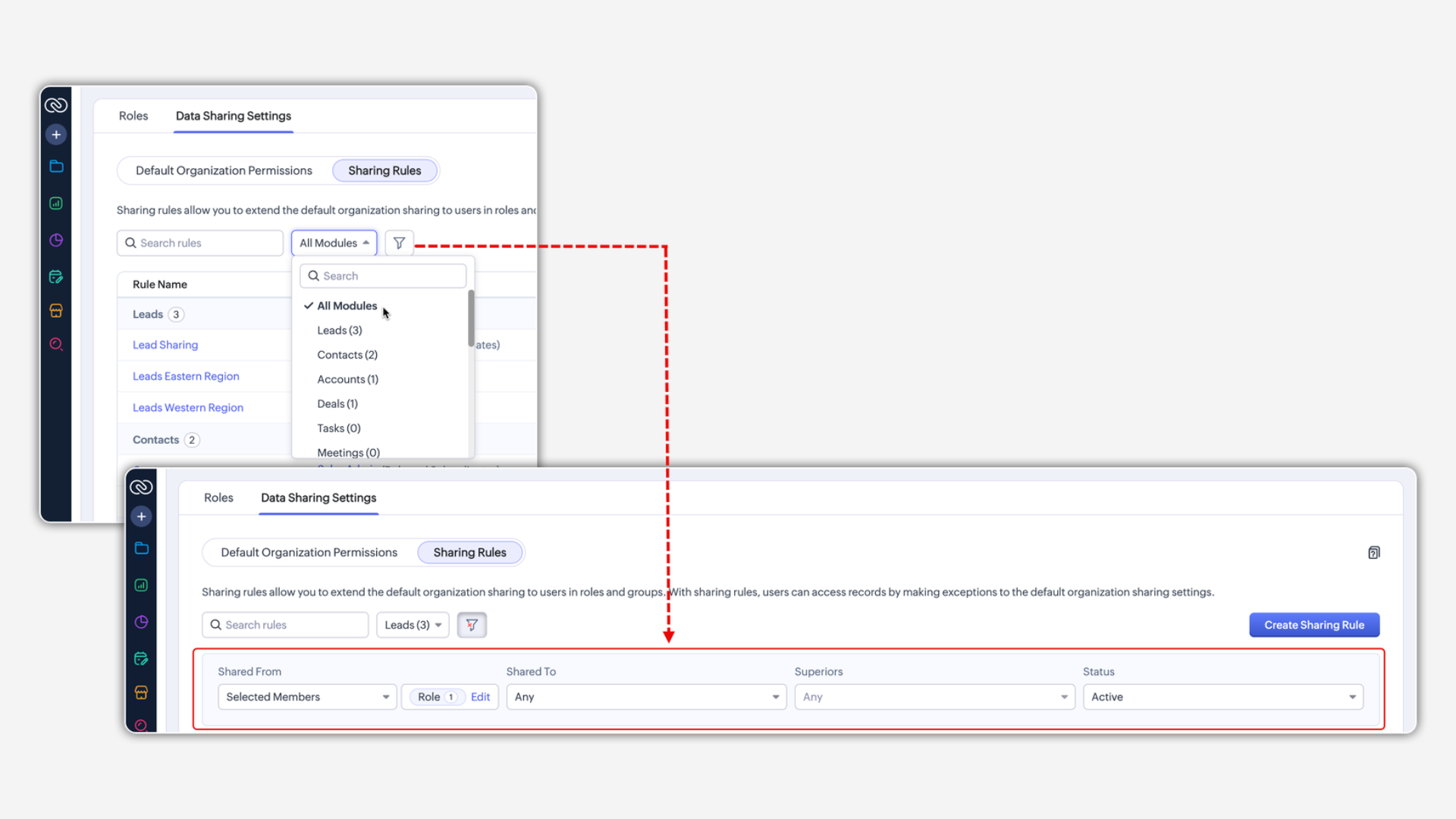
Task: Choose Contacts (2) from the modules list
Action: (x=347, y=355)
